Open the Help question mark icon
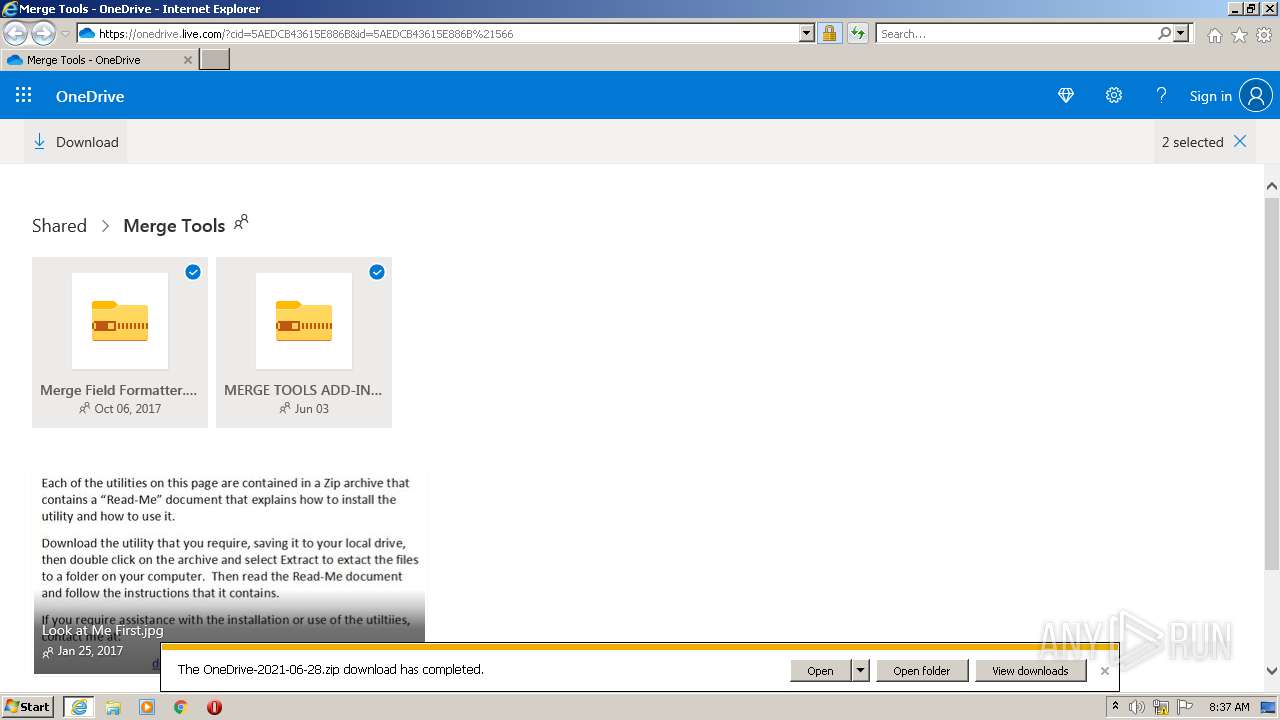This screenshot has width=1280, height=720. [x=1161, y=96]
